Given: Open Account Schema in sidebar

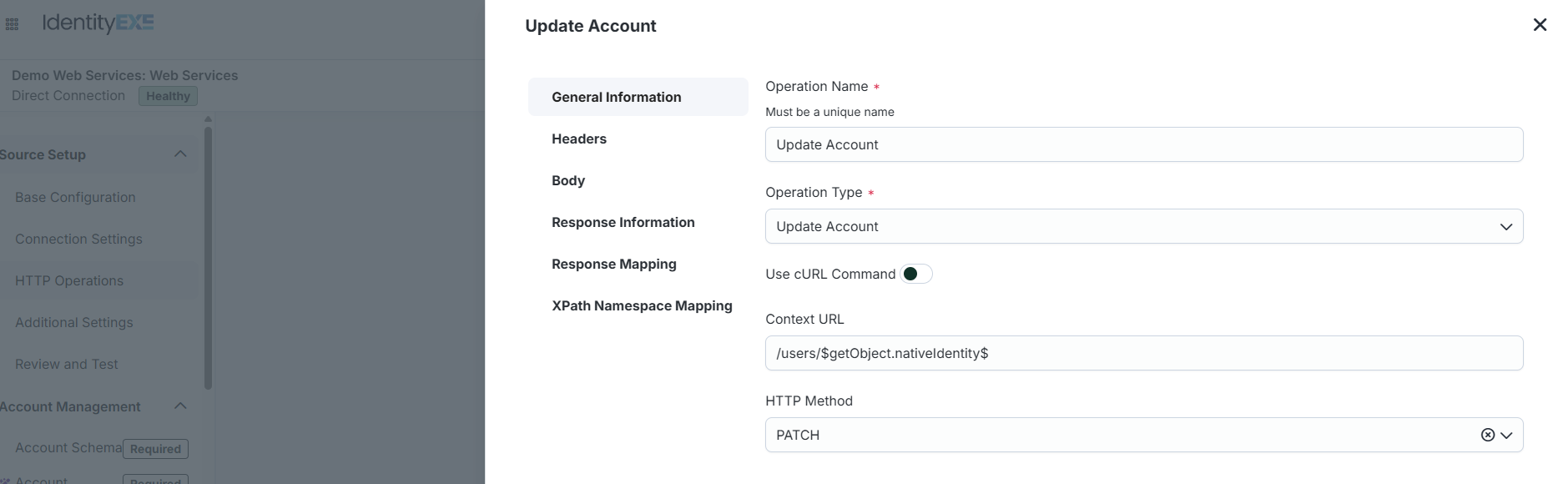Looking at the screenshot, I should (68, 447).
